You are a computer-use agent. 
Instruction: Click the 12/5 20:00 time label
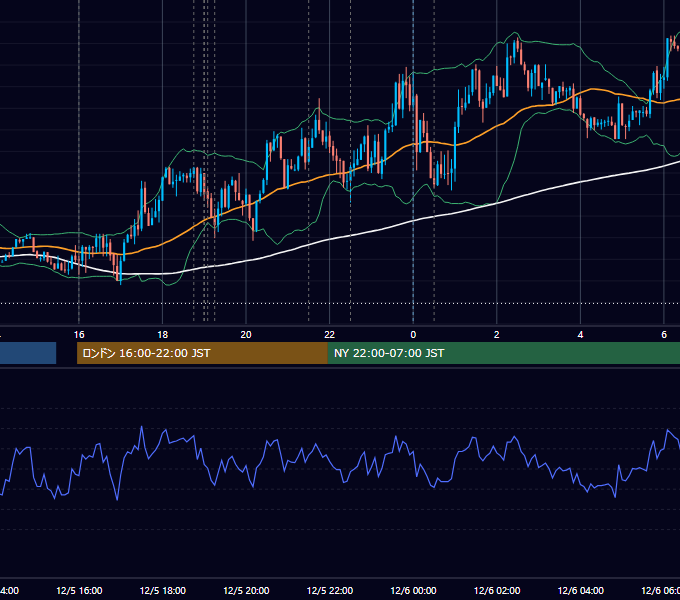pos(246,590)
